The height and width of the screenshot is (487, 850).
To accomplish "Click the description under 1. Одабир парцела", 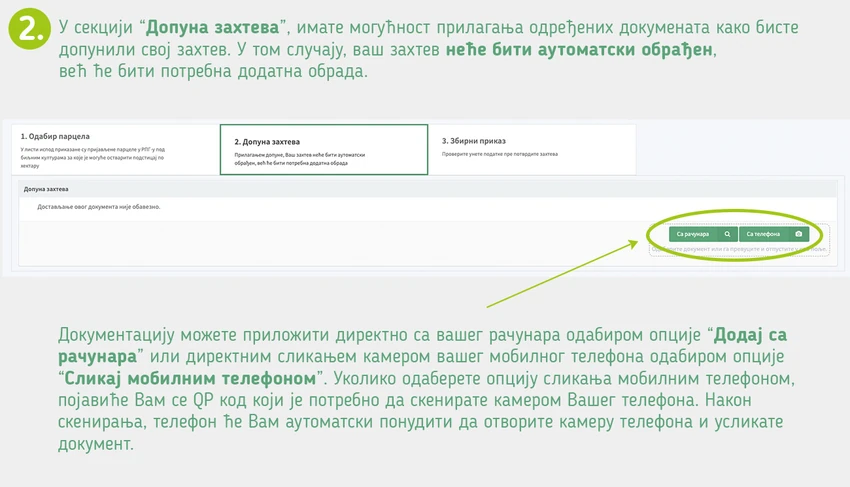I will point(93,157).
